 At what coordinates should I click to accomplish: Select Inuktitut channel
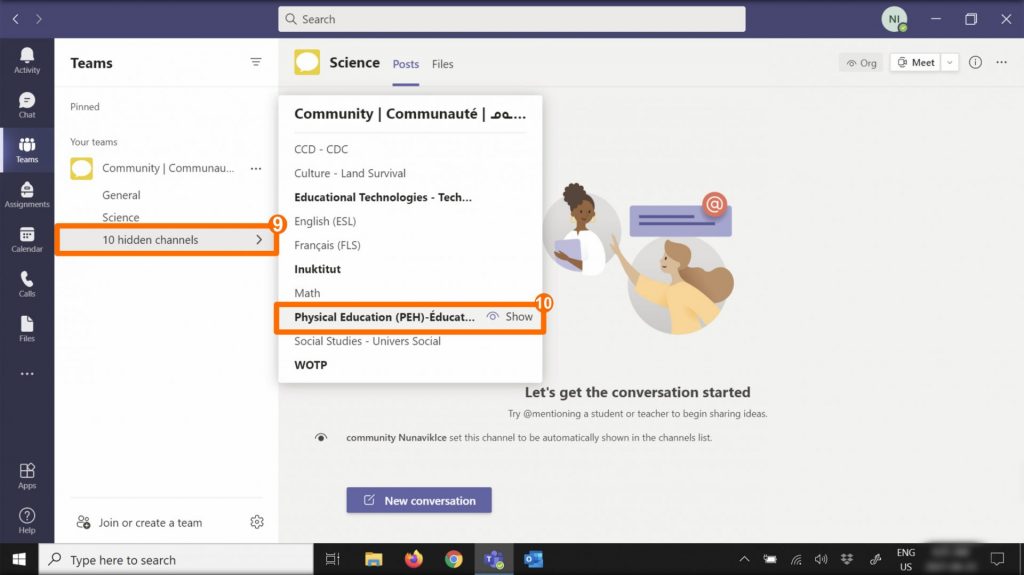tap(317, 269)
